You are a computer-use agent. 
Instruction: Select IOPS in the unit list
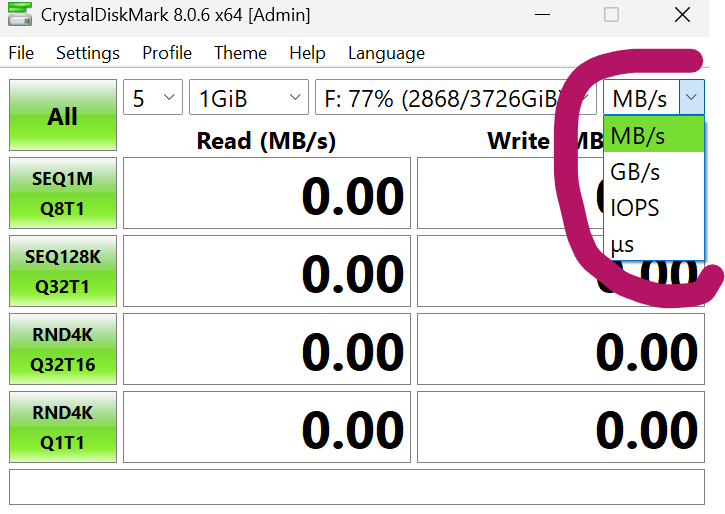click(x=654, y=208)
